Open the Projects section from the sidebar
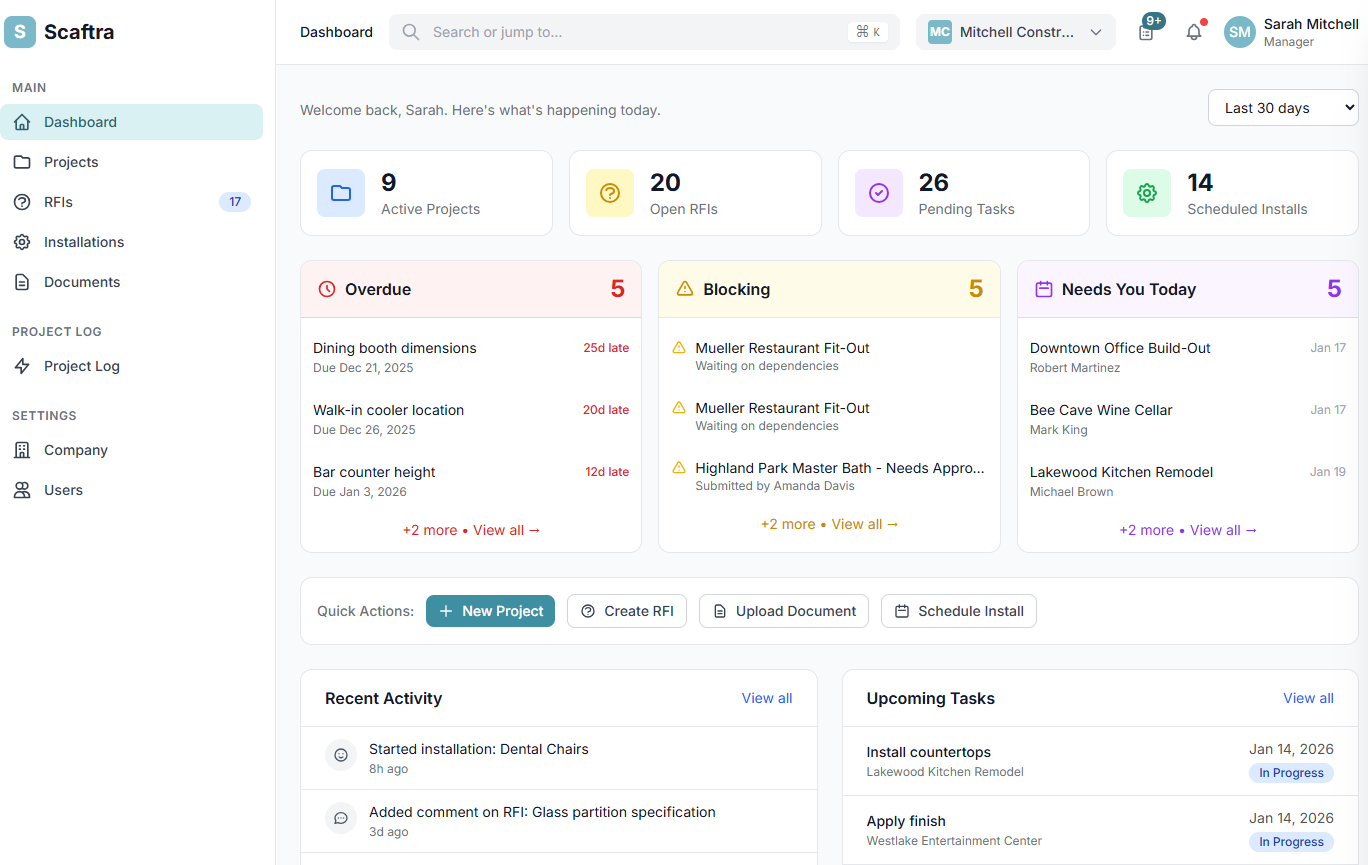The image size is (1368, 865). point(70,161)
